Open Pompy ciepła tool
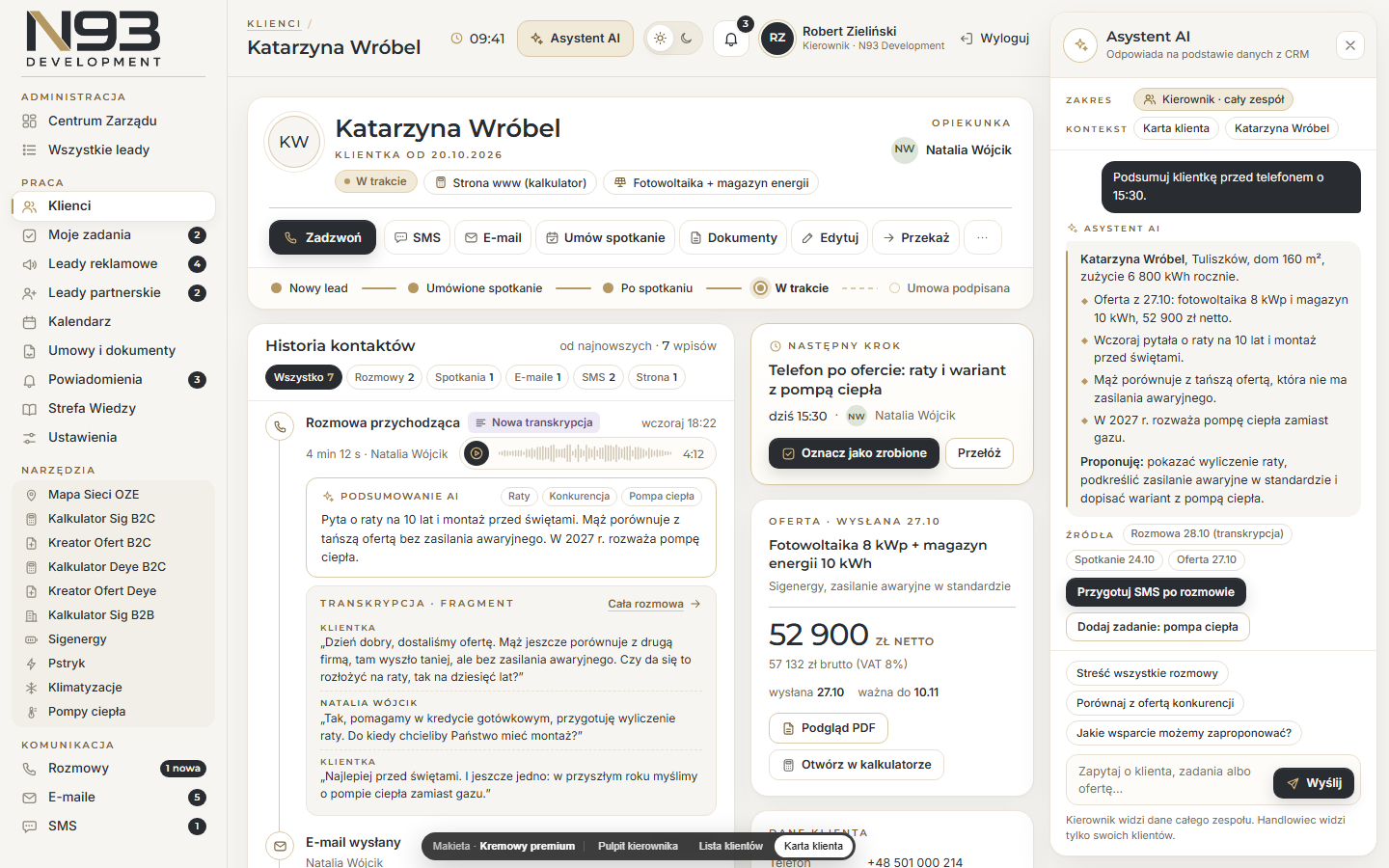The height and width of the screenshot is (868, 1389). pos(113,711)
